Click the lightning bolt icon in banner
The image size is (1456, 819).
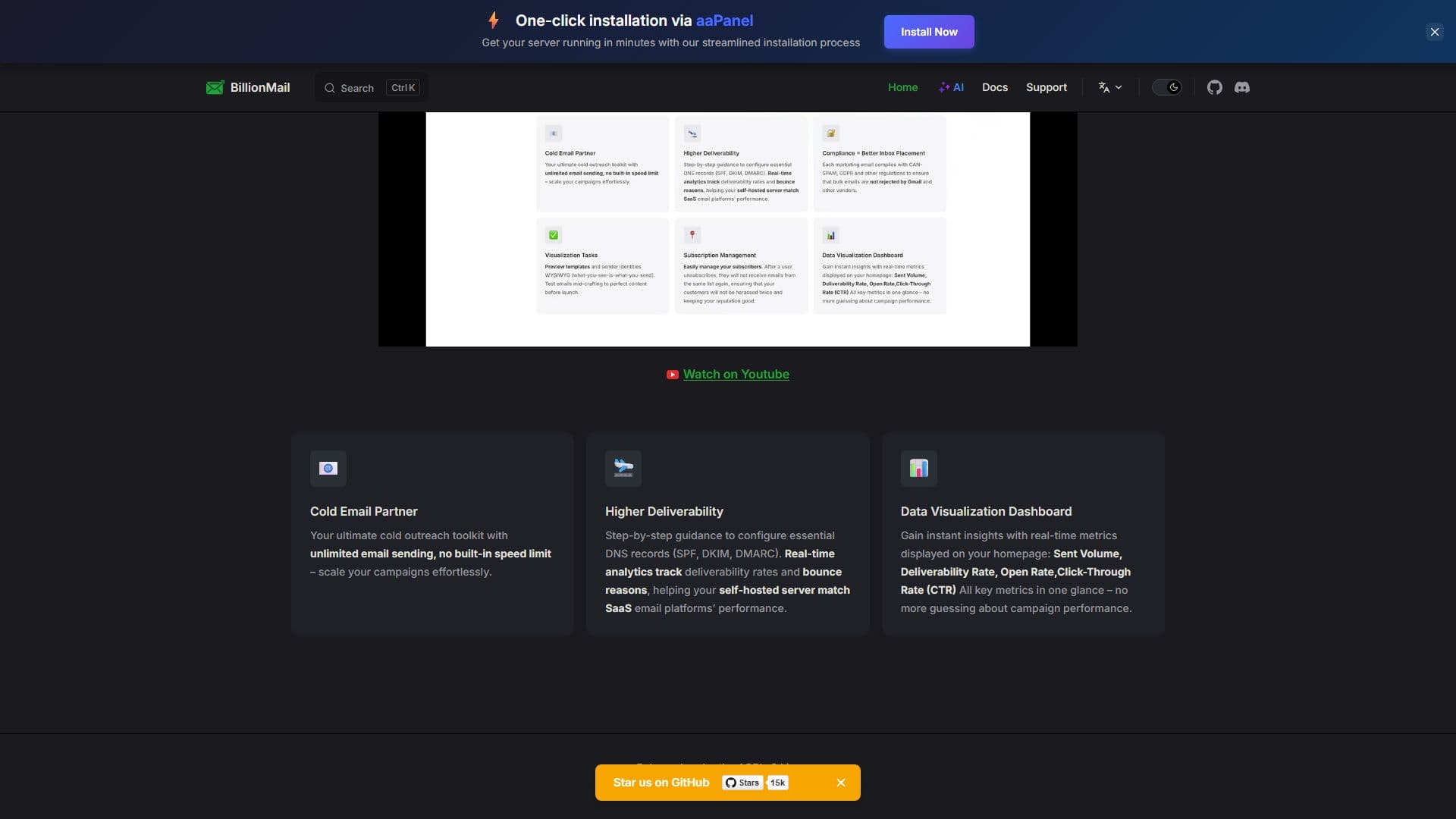pyautogui.click(x=494, y=20)
